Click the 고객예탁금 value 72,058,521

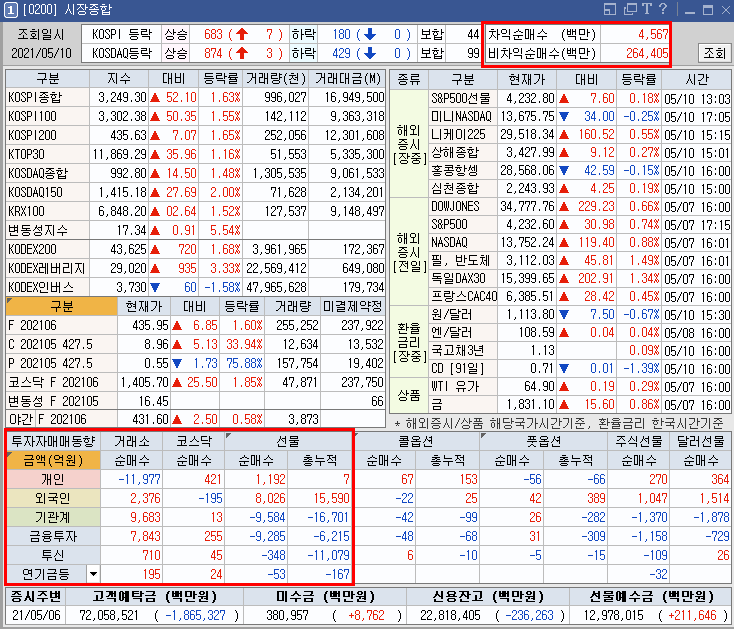(109, 615)
